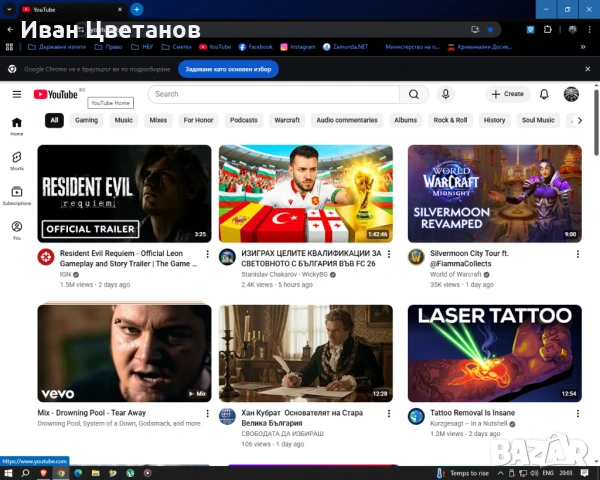
Task: Bookmark star icon in address bar
Action: click(x=490, y=29)
